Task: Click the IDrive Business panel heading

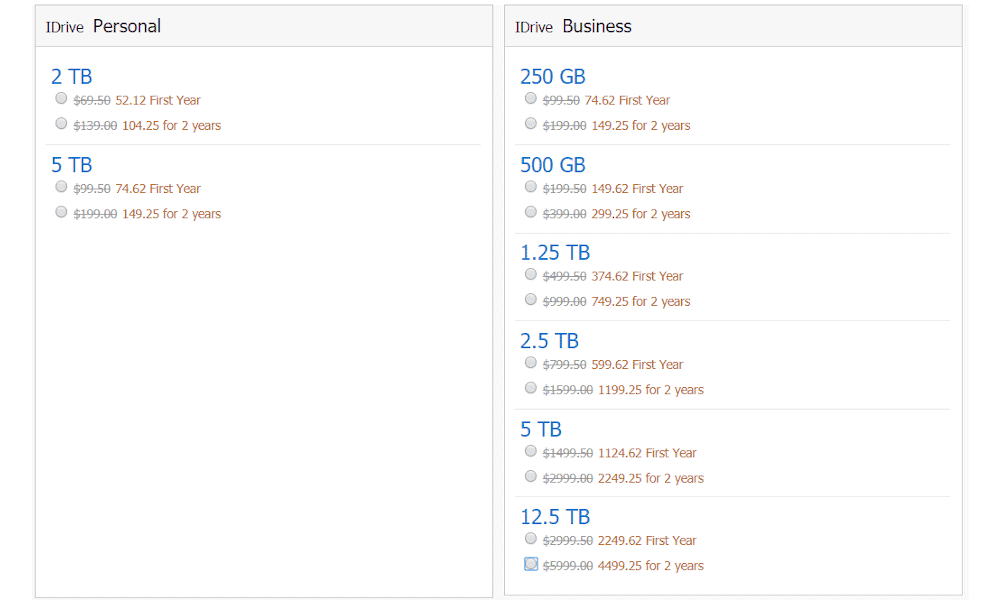Action: click(x=573, y=26)
